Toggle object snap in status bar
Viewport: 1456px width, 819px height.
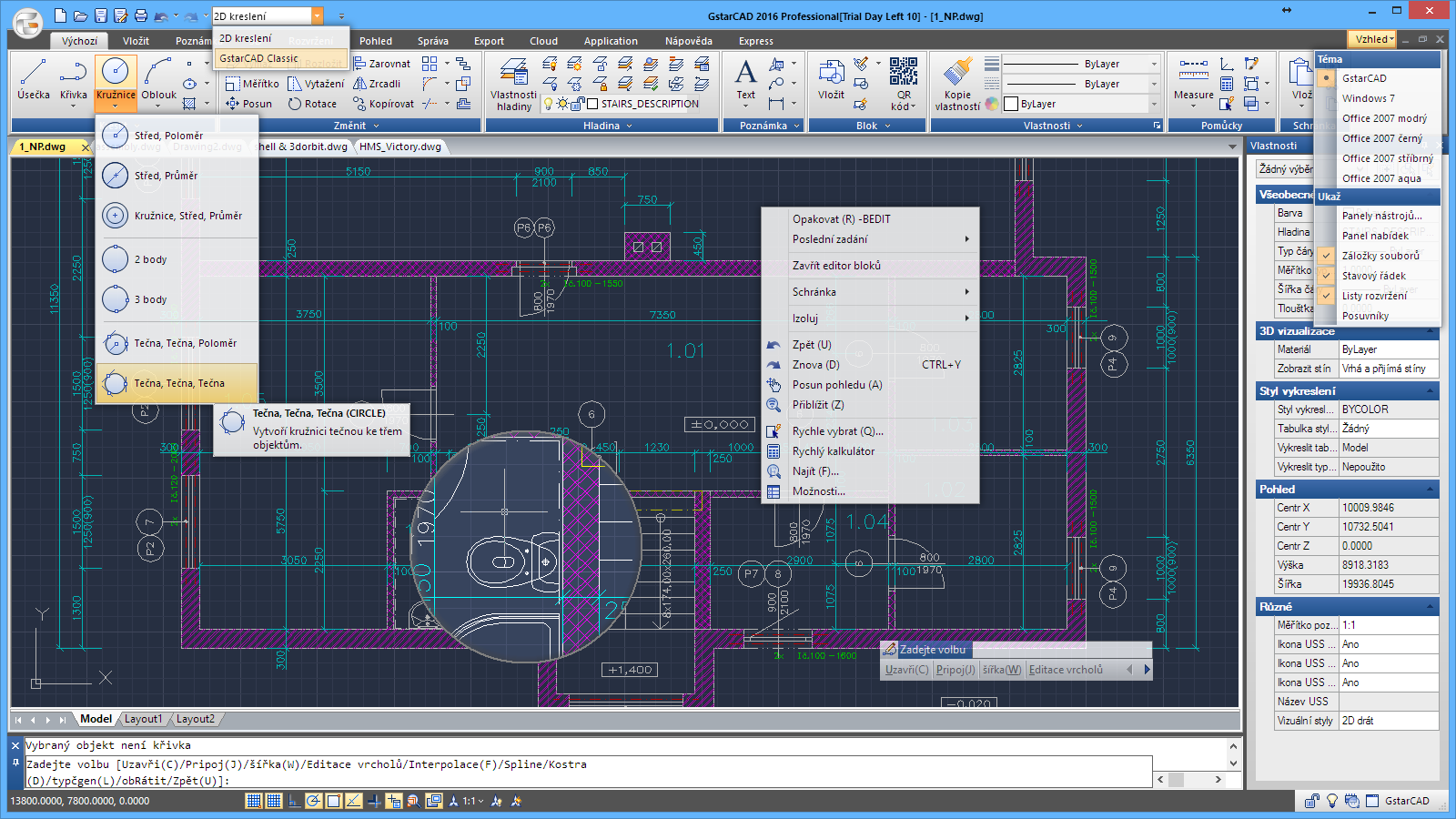click(x=334, y=801)
